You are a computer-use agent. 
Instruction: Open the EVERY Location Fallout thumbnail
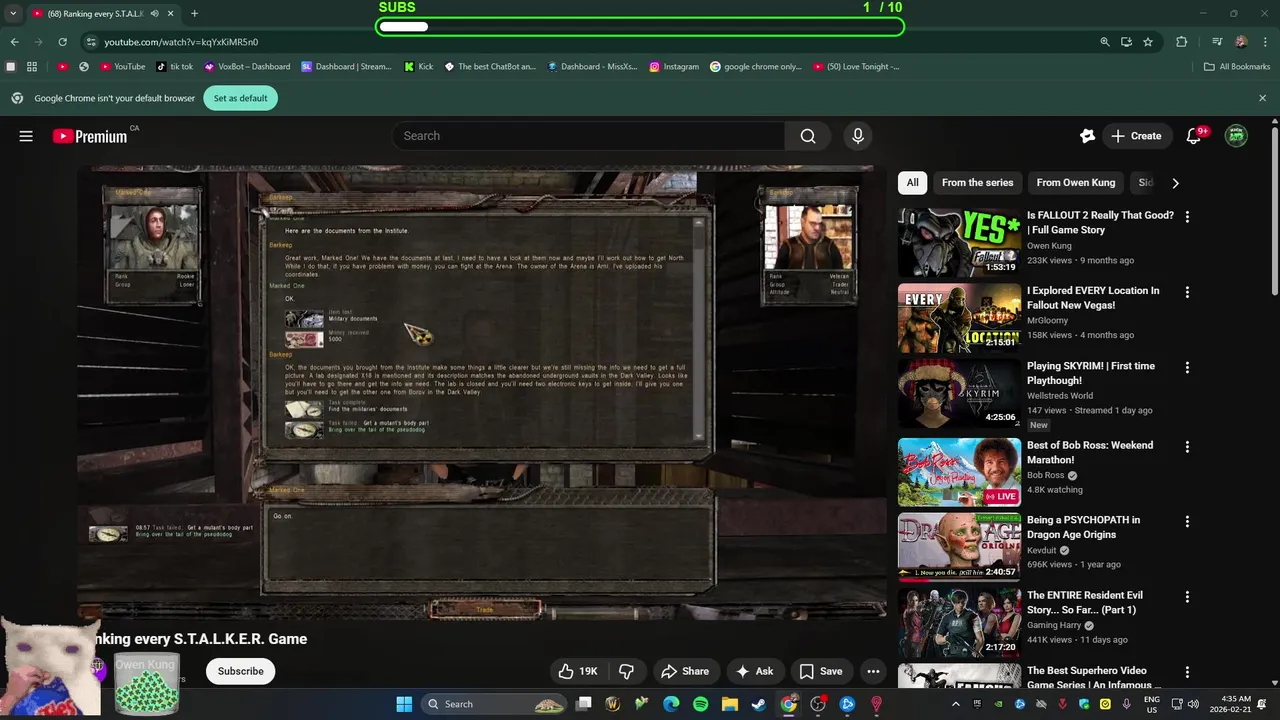(x=959, y=318)
